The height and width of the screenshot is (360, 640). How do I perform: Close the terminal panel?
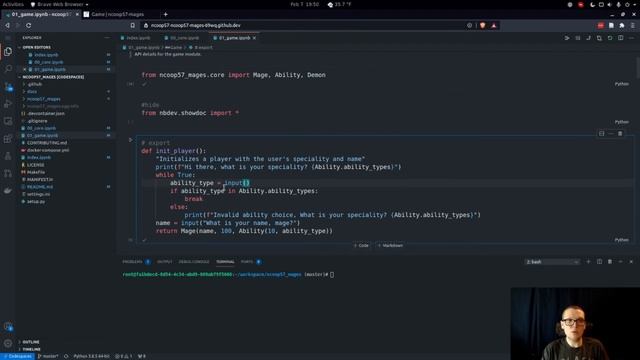coord(631,262)
